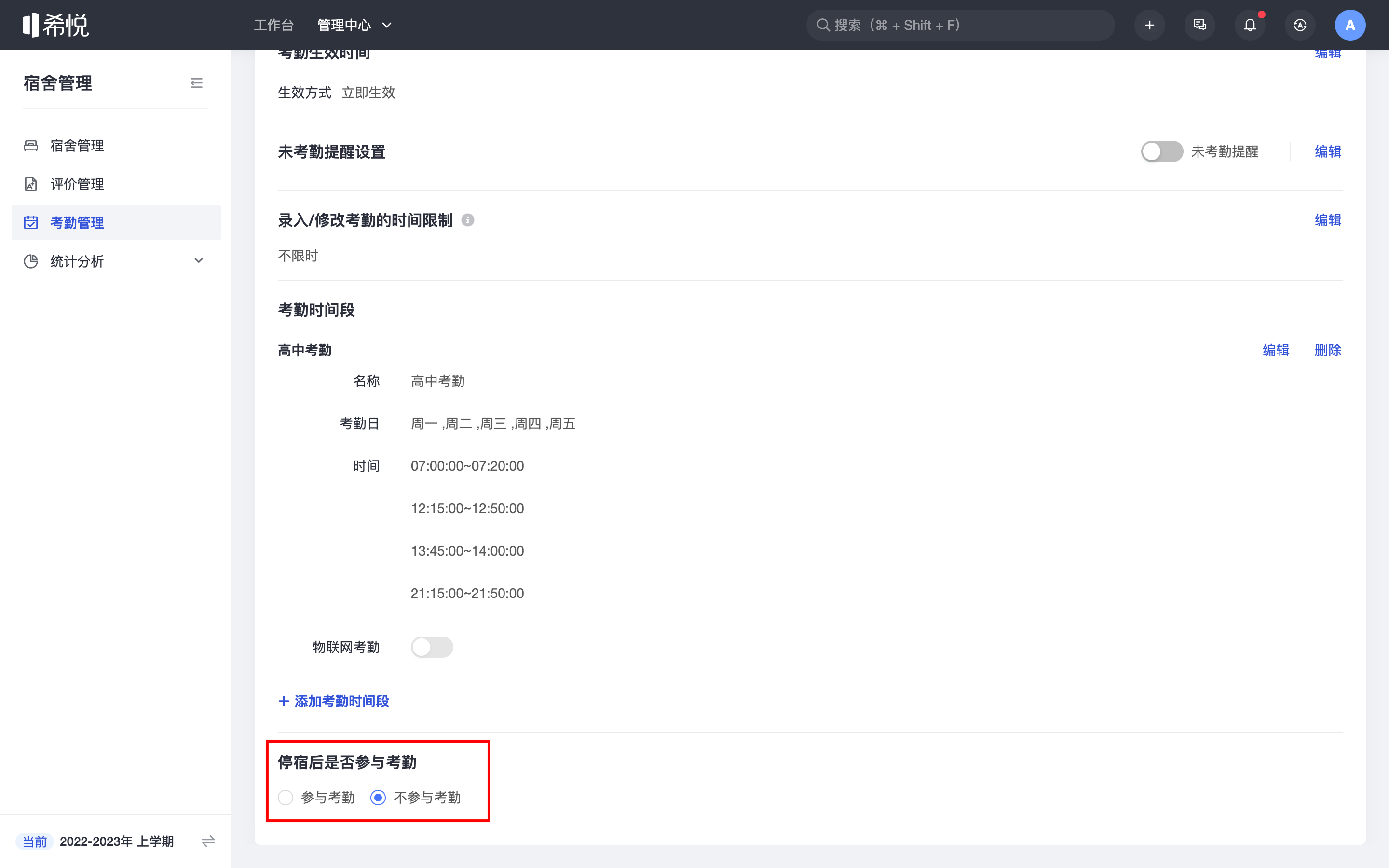Screen dimensions: 1389x868
Task: Toggle the 未考勤提醒 switch
Action: 1162,151
